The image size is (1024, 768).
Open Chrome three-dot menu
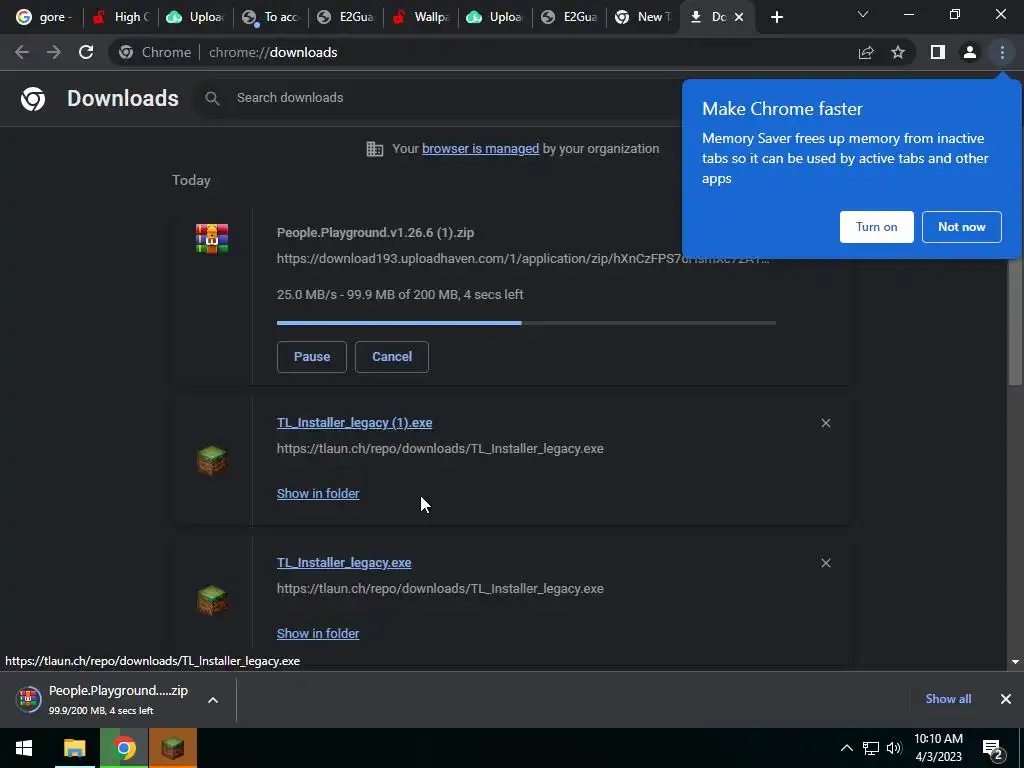(x=1002, y=52)
